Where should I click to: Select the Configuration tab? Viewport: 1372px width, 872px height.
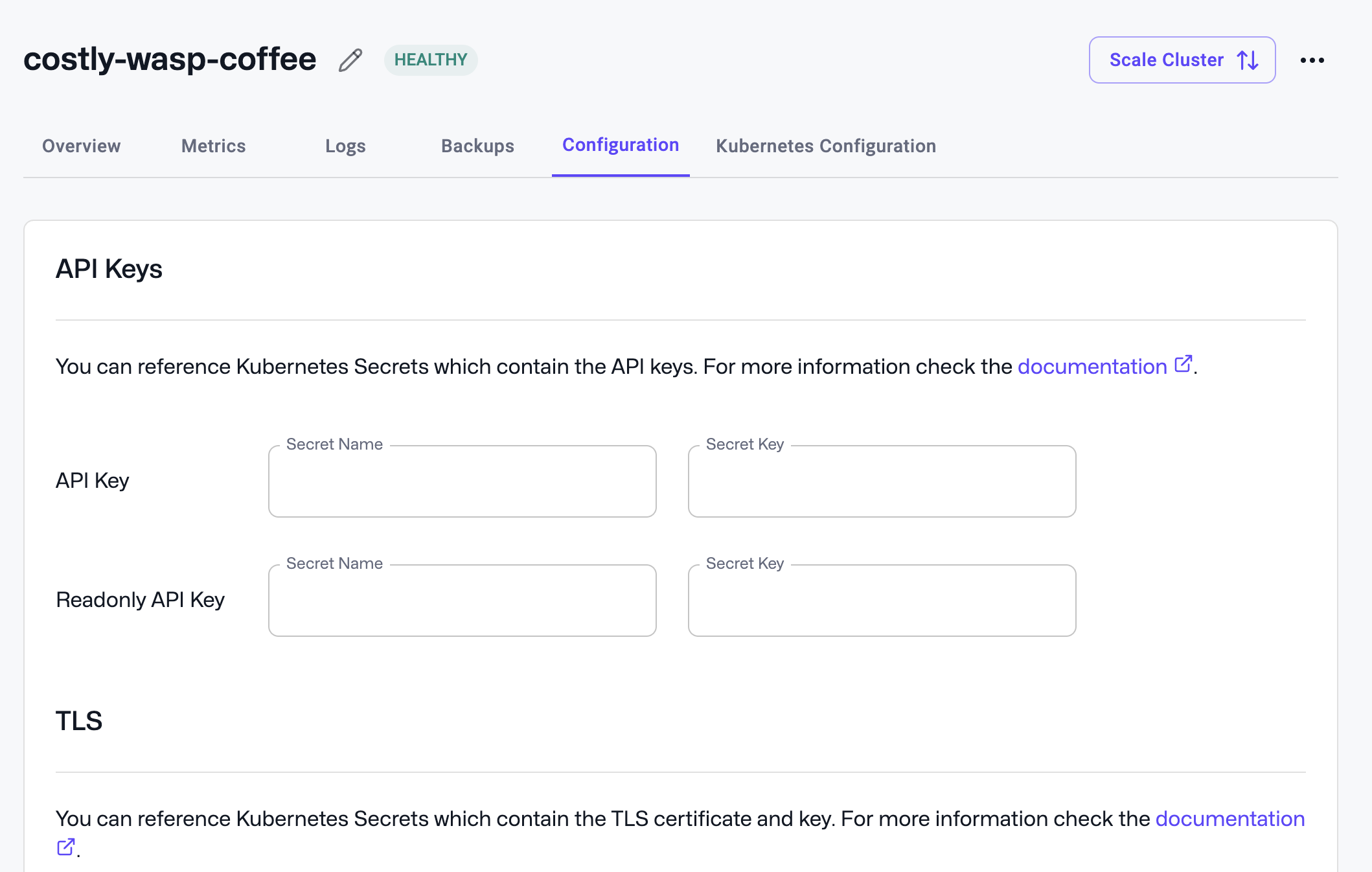point(621,144)
